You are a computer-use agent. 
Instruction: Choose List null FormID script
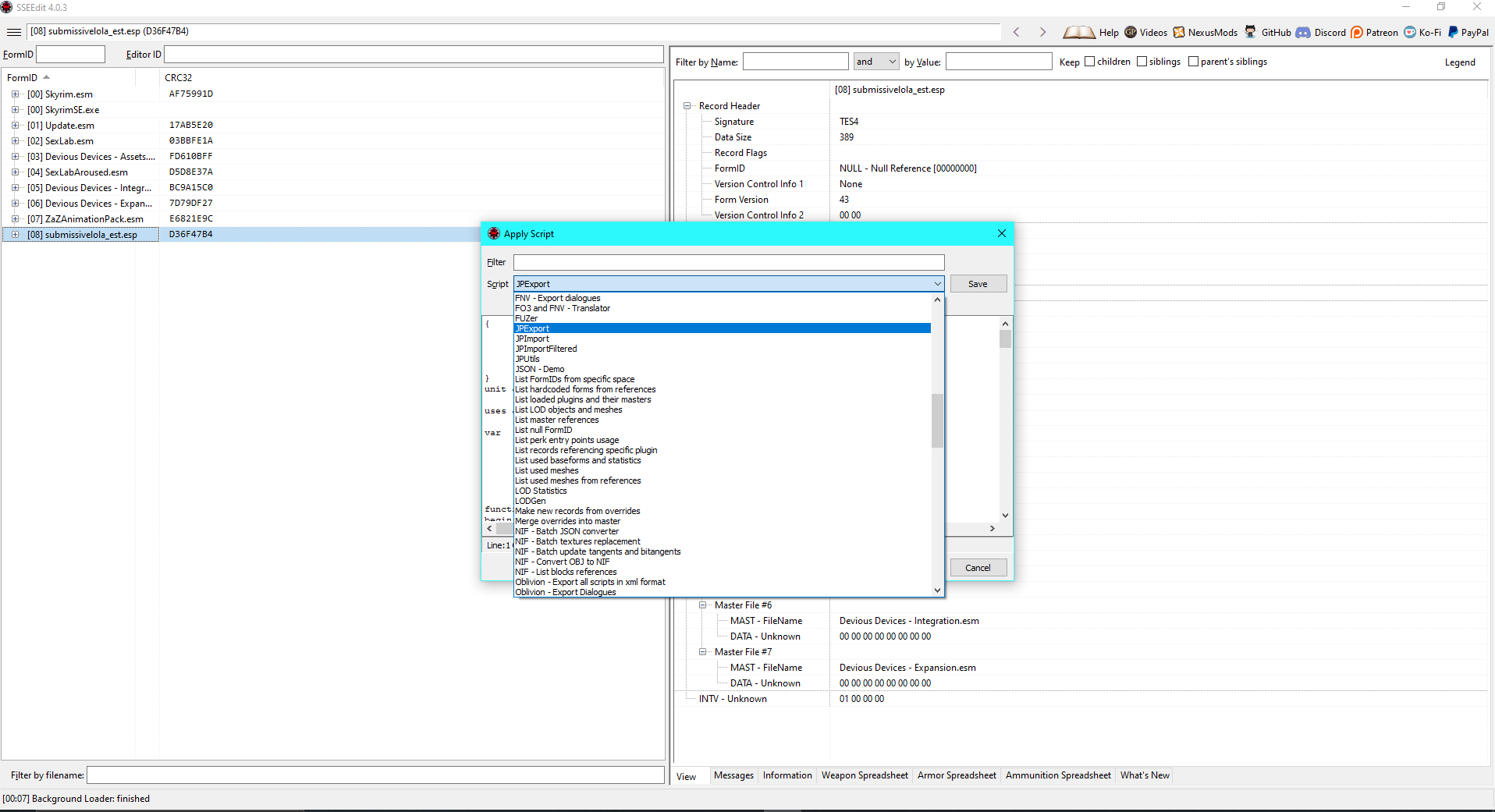pyautogui.click(x=722, y=430)
